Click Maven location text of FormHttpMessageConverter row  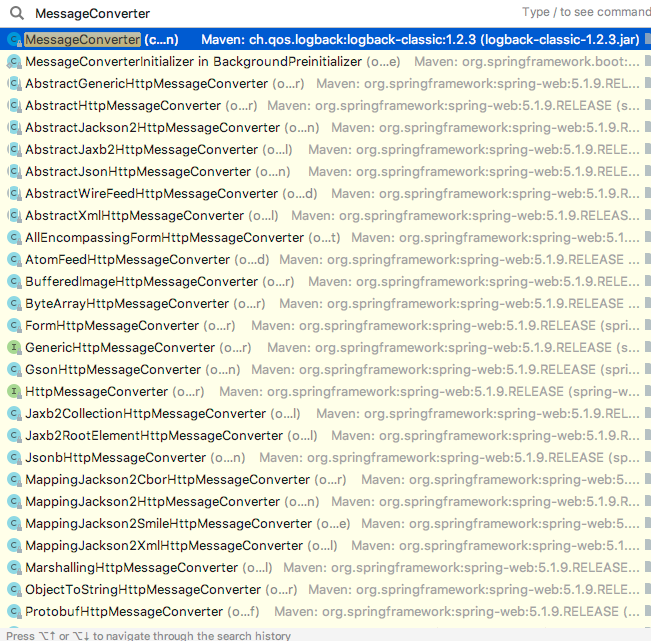445,325
